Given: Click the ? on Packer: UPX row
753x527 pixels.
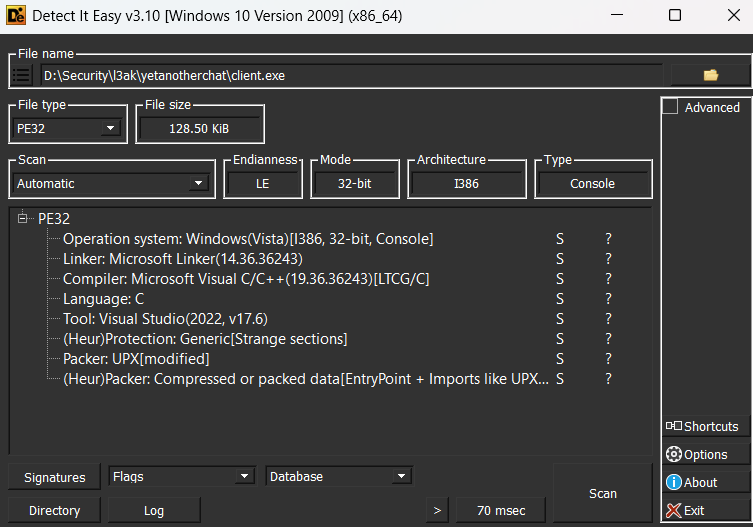Looking at the screenshot, I should pos(608,359).
